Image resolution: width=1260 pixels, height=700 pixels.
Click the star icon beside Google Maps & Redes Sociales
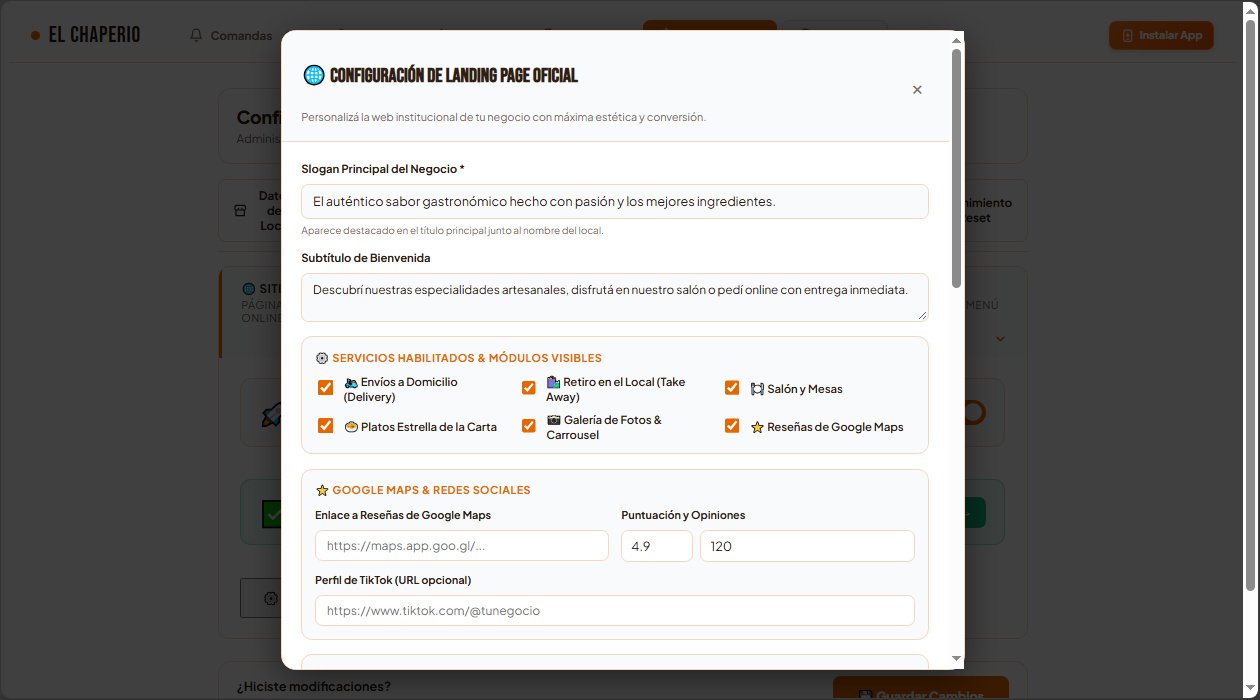[x=322, y=490]
